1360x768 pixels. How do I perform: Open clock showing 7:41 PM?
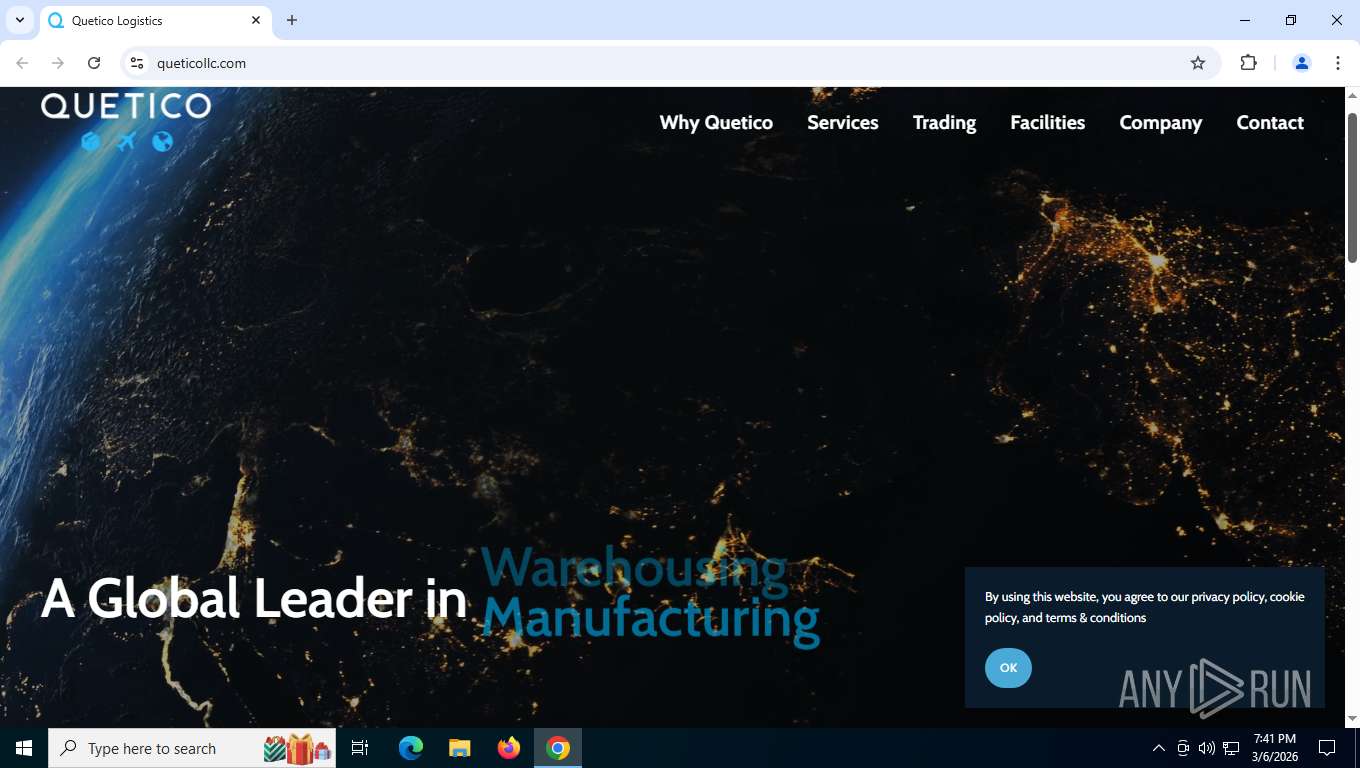pyautogui.click(x=1275, y=748)
